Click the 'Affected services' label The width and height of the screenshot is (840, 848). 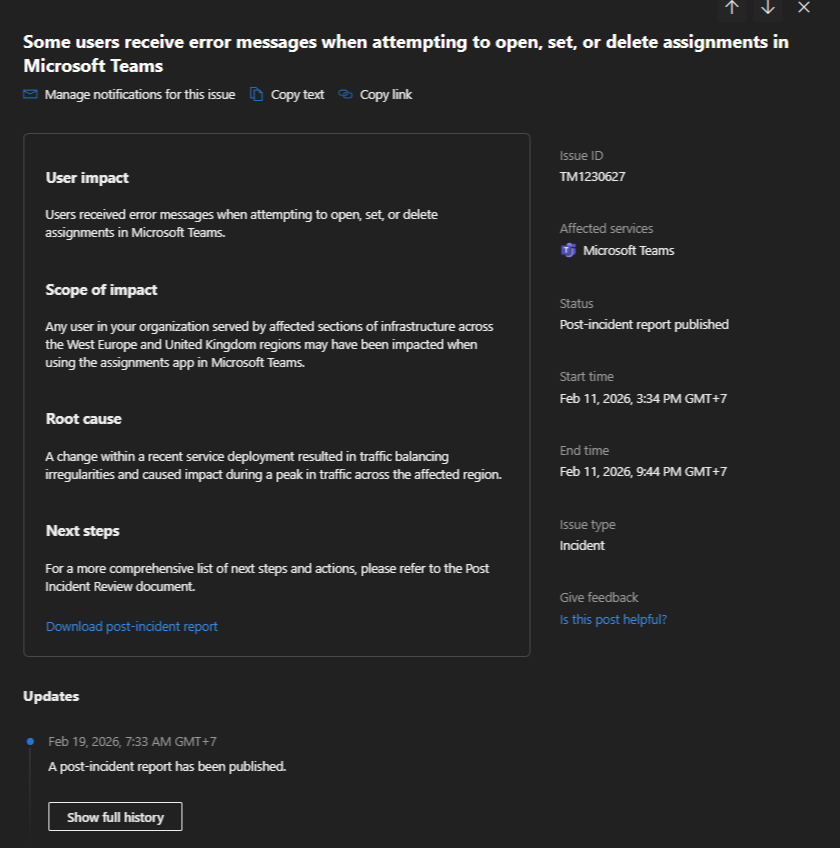(x=606, y=229)
